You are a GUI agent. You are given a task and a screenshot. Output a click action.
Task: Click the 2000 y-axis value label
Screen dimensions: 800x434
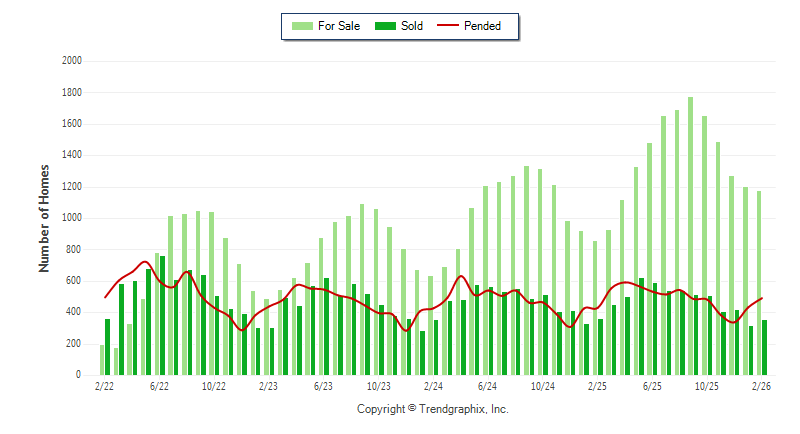[71, 61]
